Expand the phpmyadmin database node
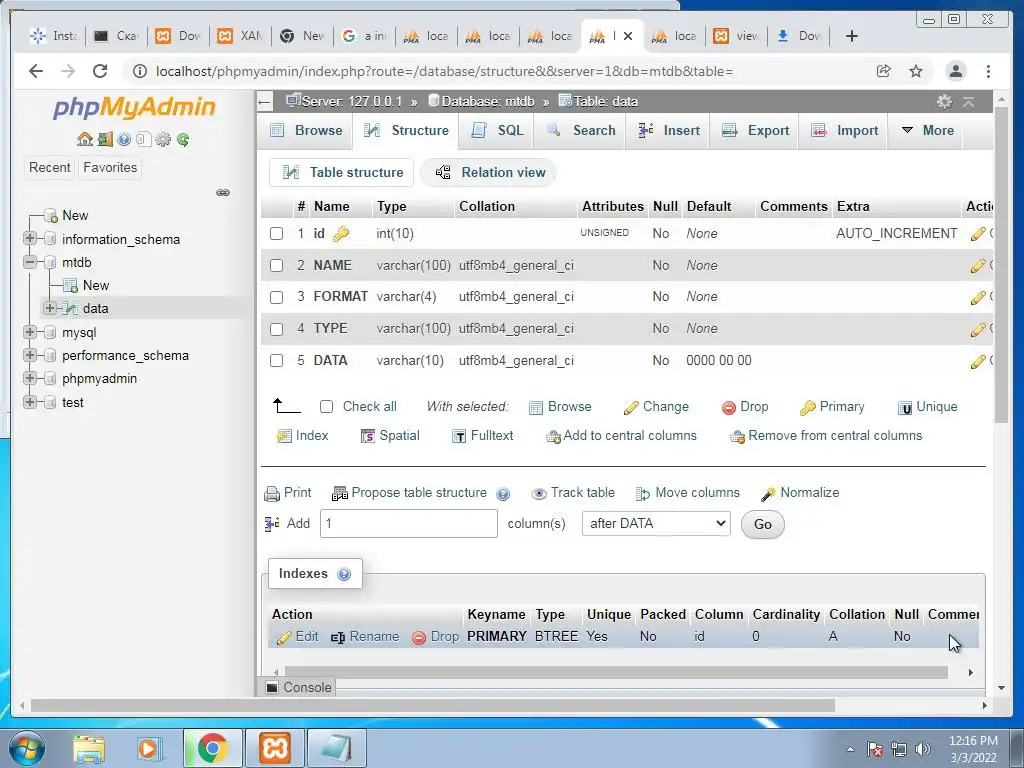The height and width of the screenshot is (768, 1024). tap(29, 378)
